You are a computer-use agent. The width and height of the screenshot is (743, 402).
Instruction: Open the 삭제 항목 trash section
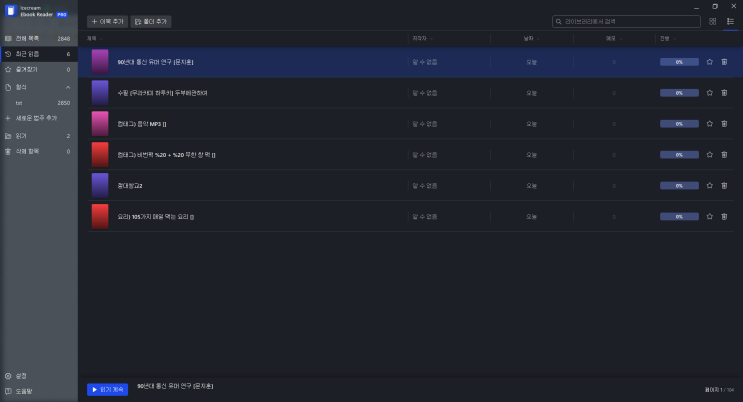point(38,152)
